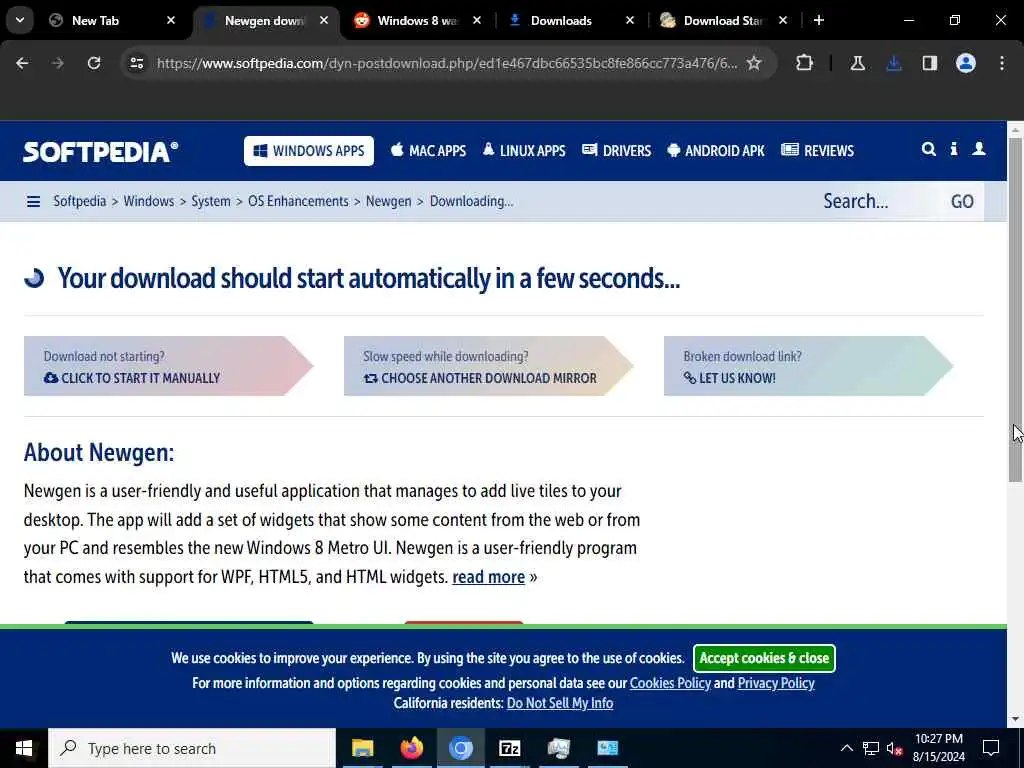This screenshot has width=1024, height=768.
Task: Open 7-Zip from the taskbar
Action: 509,748
